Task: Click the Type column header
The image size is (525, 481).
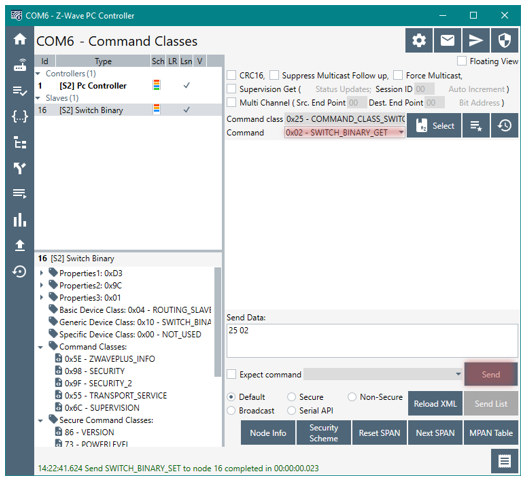Action: [x=103, y=61]
